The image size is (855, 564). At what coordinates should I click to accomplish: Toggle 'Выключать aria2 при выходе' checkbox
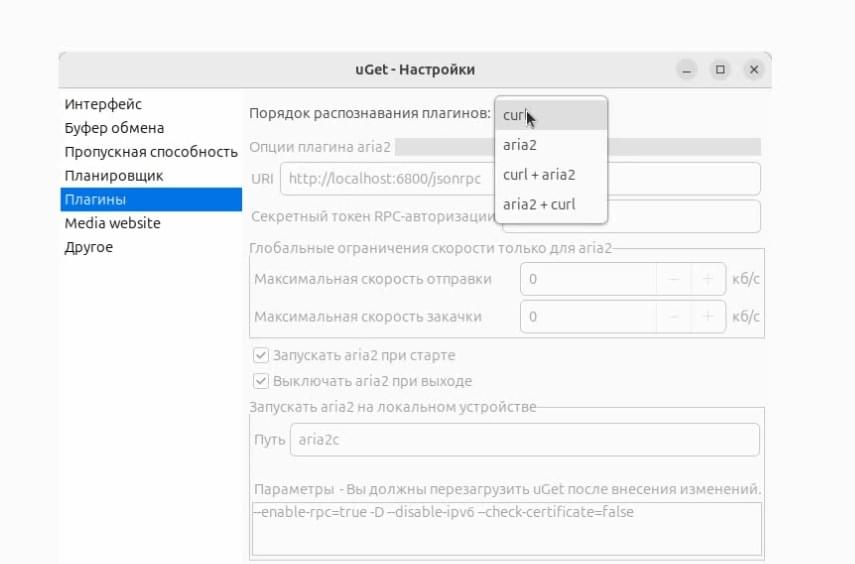261,381
